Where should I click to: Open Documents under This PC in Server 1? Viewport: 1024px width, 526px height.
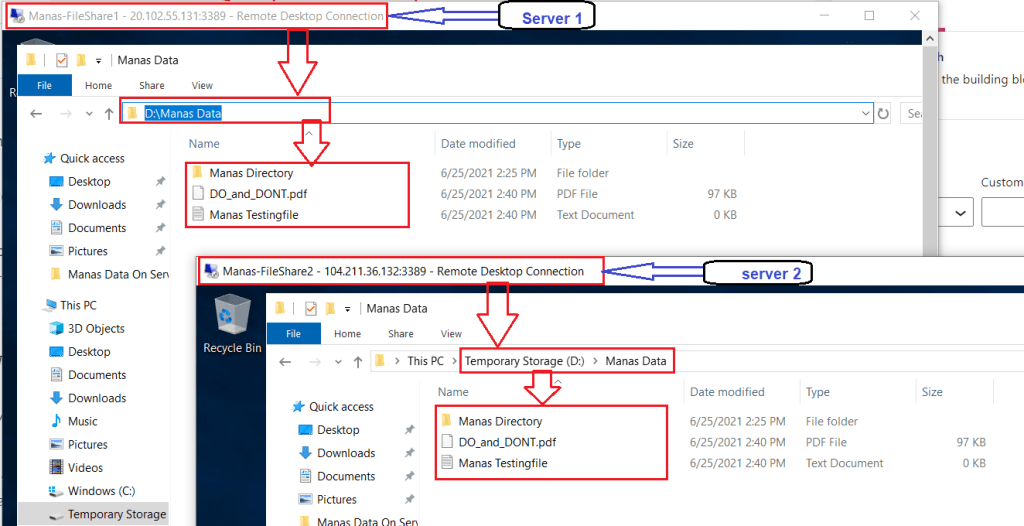tap(97, 374)
